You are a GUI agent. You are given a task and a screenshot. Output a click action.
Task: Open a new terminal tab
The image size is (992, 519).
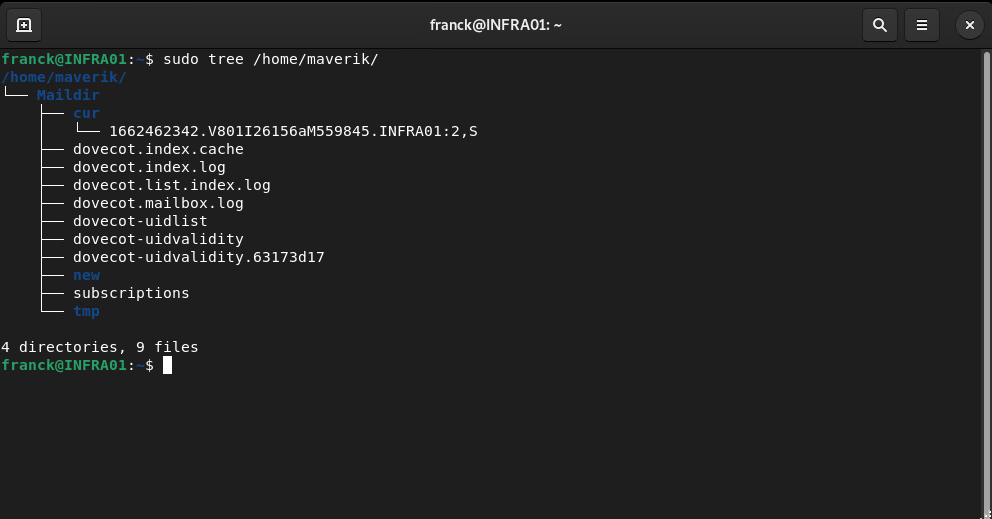coord(24,24)
